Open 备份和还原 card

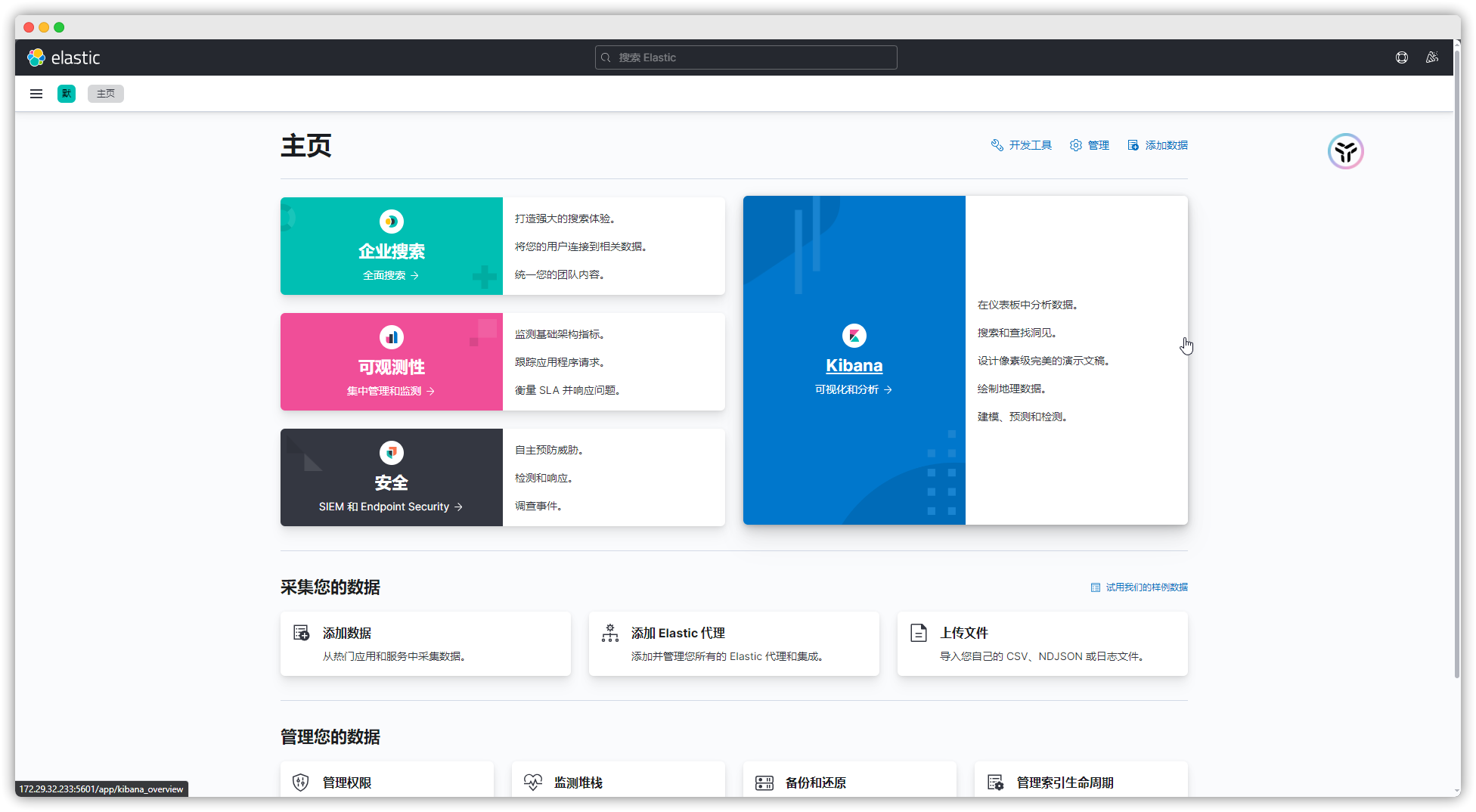[850, 779]
